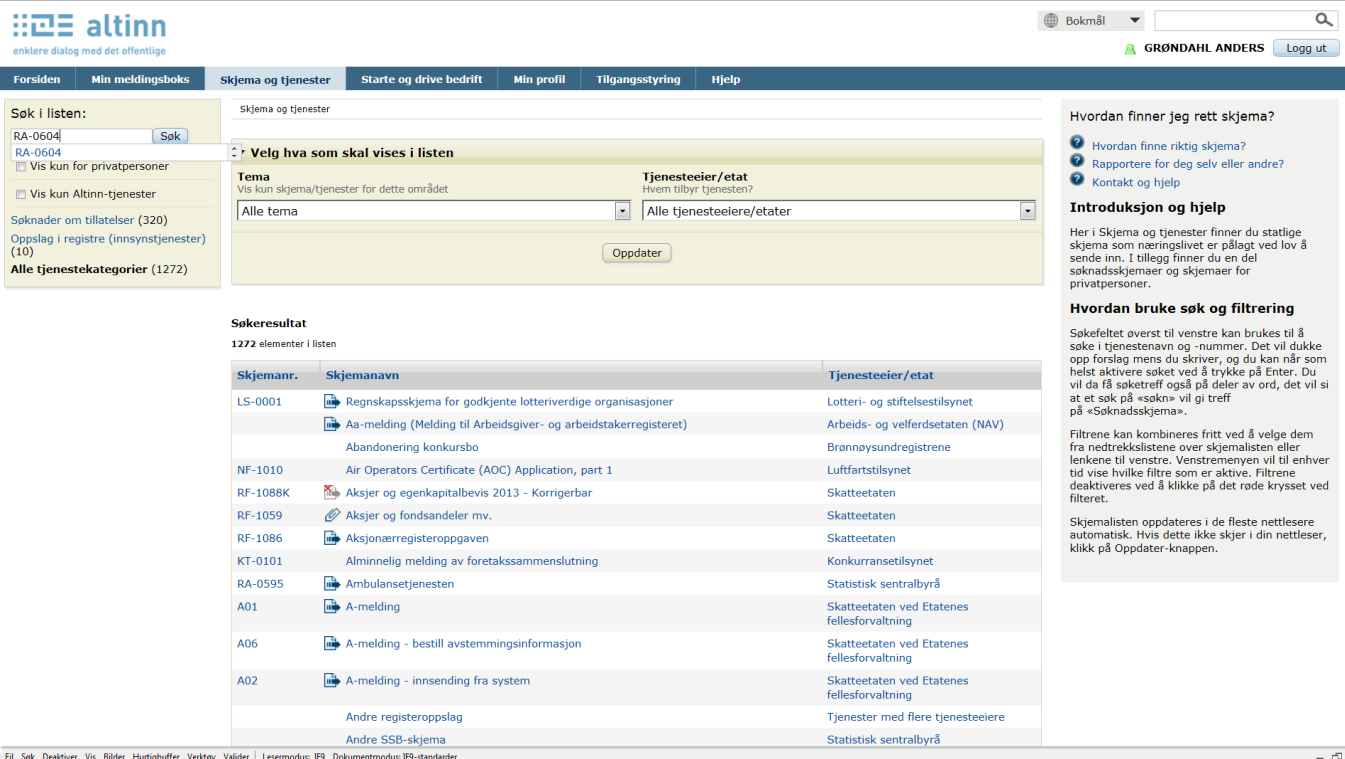Open the 'Abandonering konkursbo' form

pyautogui.click(x=412, y=447)
